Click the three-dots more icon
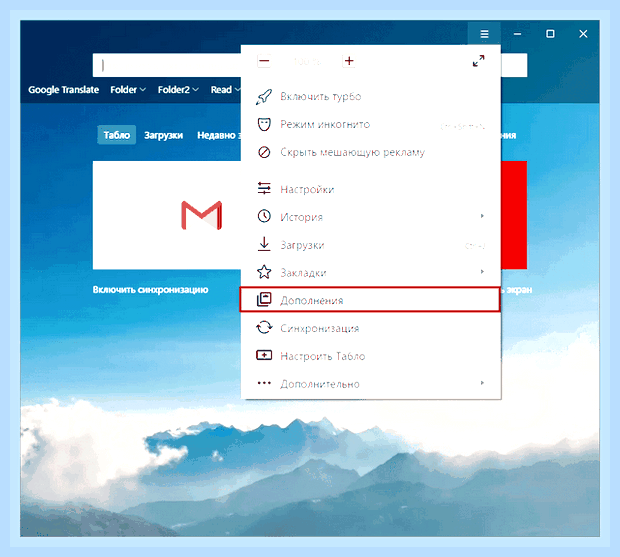Image resolution: width=620 pixels, height=557 pixels. click(x=264, y=383)
